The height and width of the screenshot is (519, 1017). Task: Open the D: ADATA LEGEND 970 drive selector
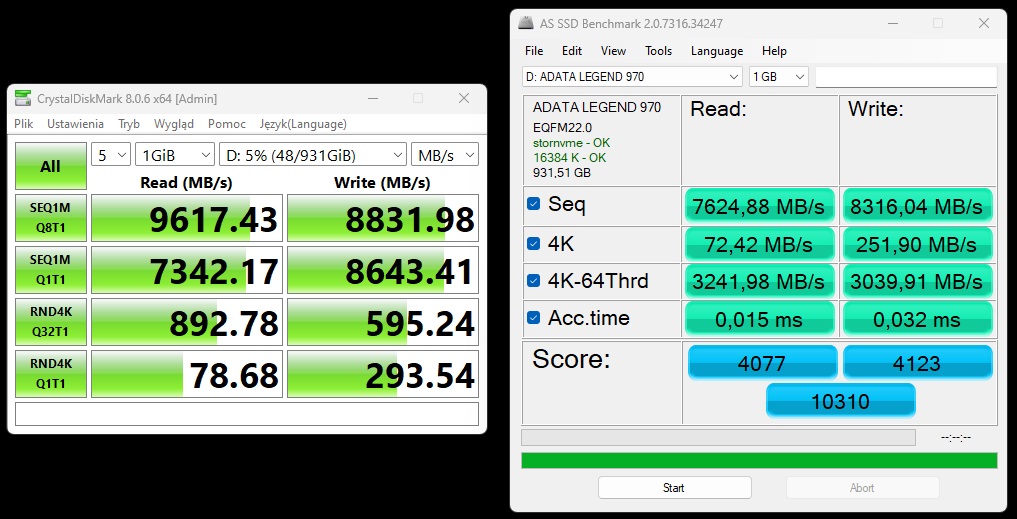point(631,77)
